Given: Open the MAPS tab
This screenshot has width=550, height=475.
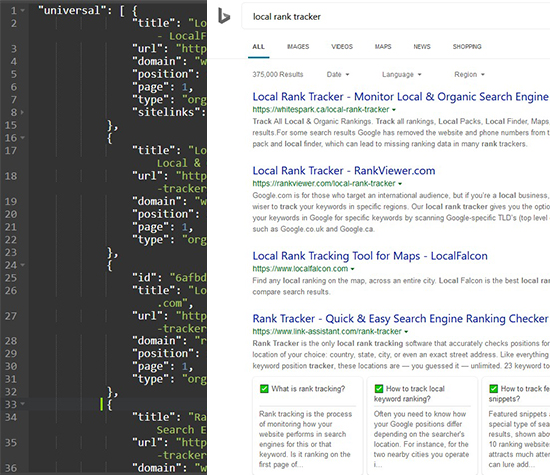Looking at the screenshot, I should pos(383,47).
